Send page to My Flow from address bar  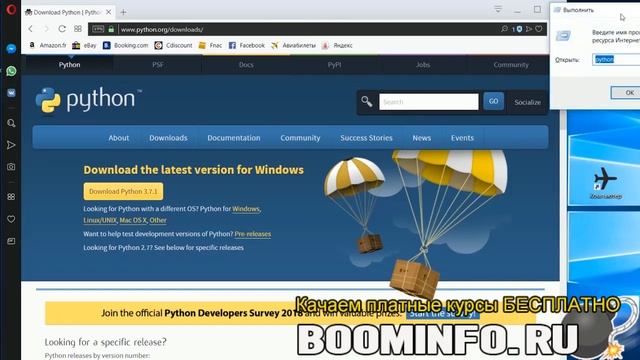tap(529, 29)
